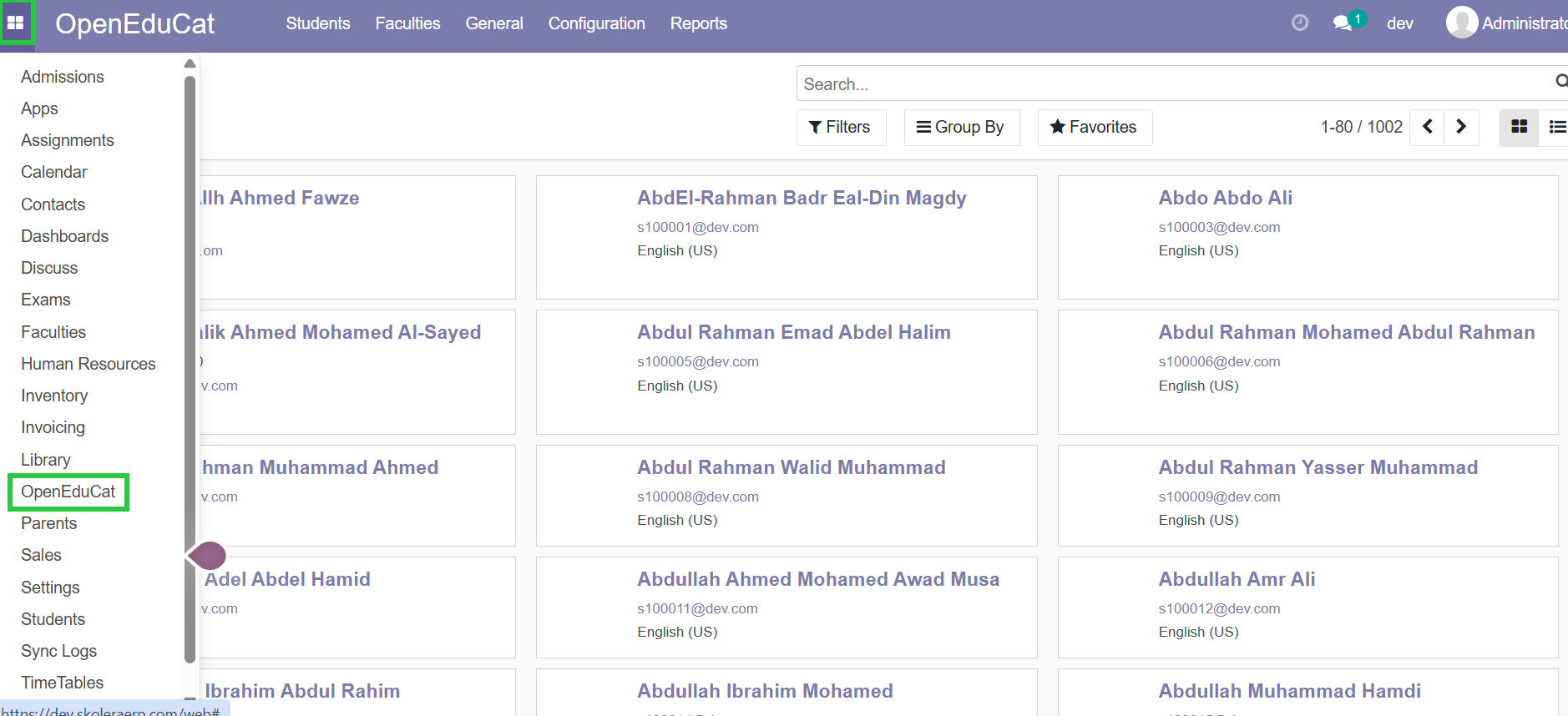Open the General top menu

[x=494, y=23]
